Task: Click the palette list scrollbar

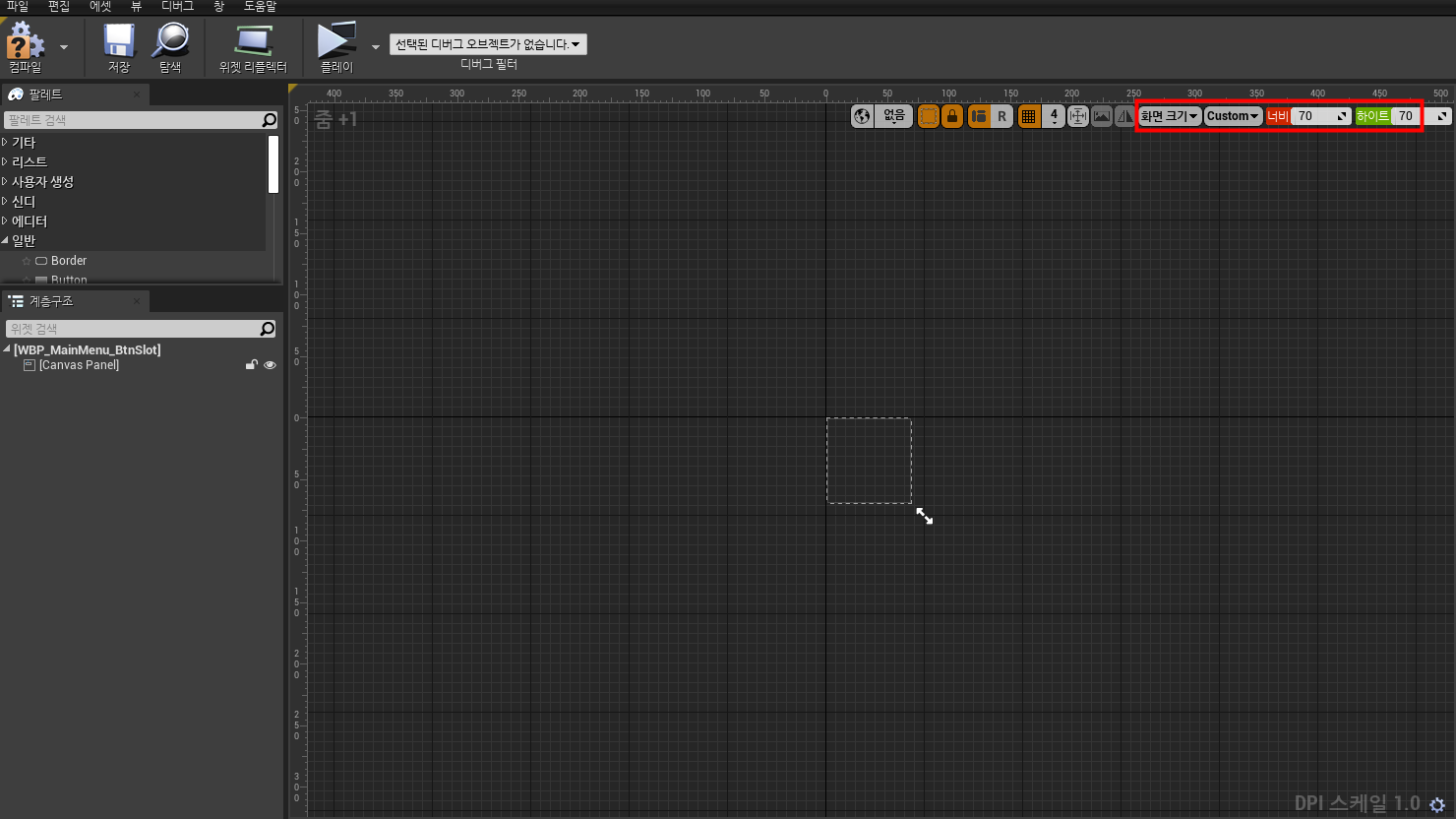Action: [273, 164]
